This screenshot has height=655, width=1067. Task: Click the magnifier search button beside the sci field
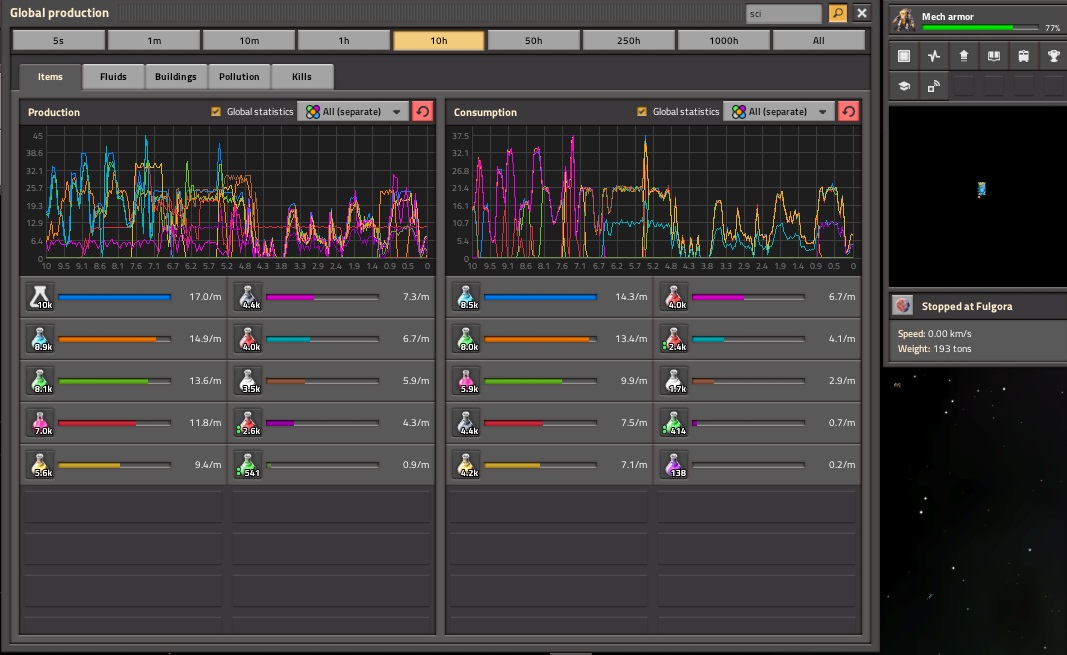click(x=838, y=13)
